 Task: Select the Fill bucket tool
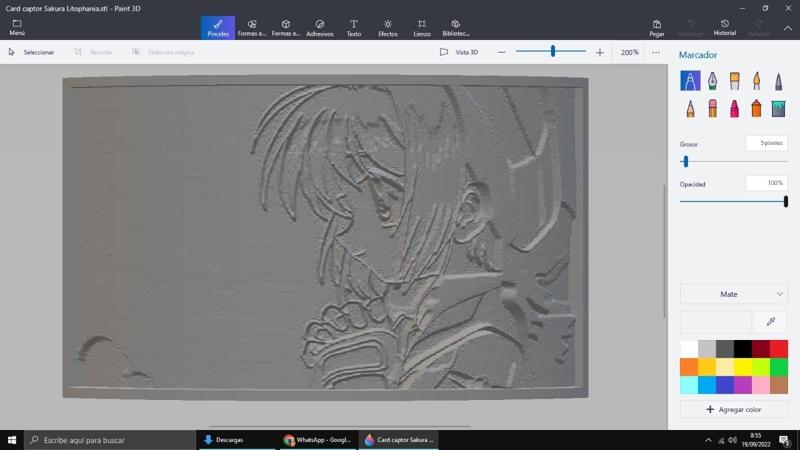point(778,109)
